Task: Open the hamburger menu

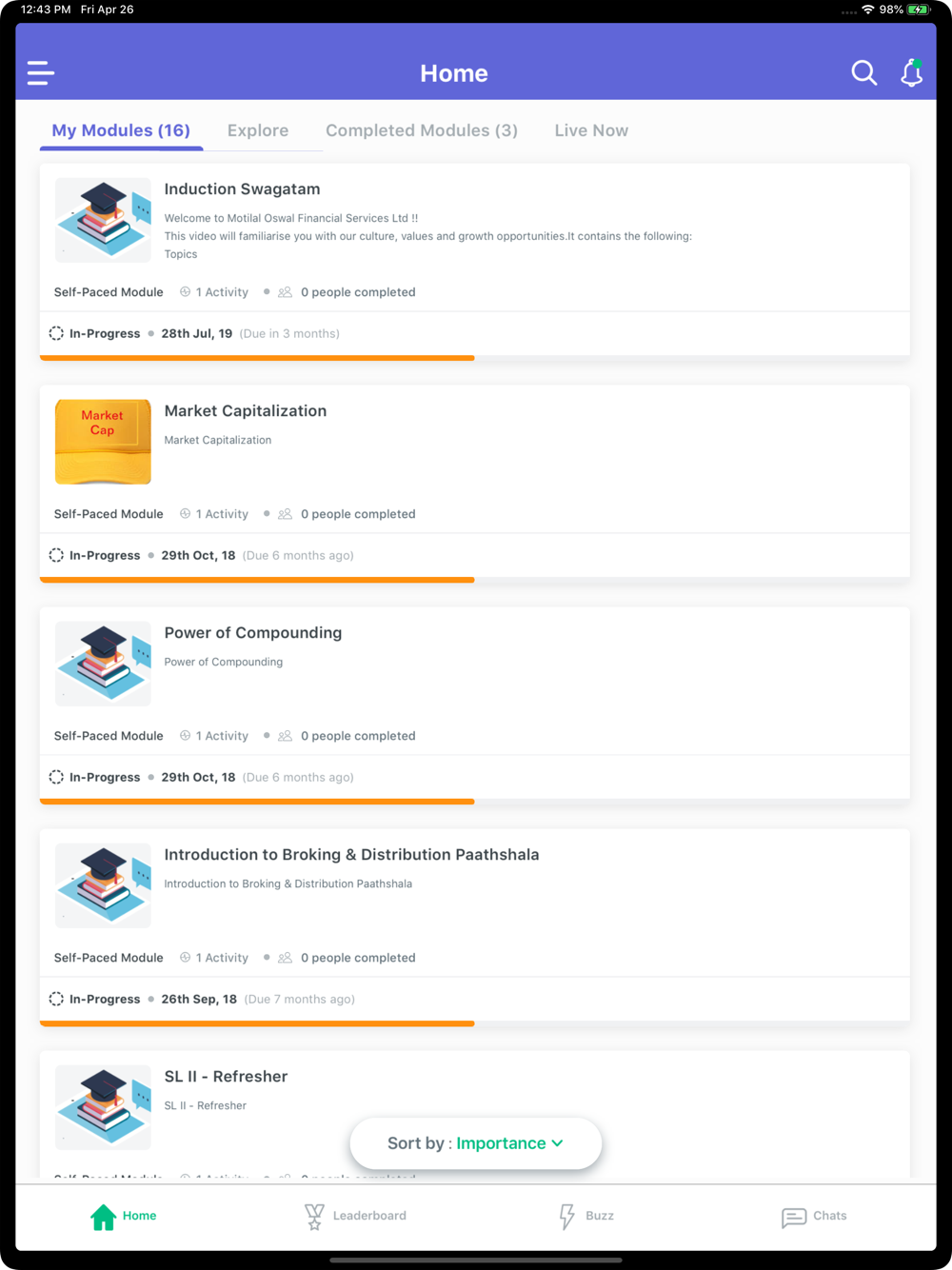Action: pos(40,73)
